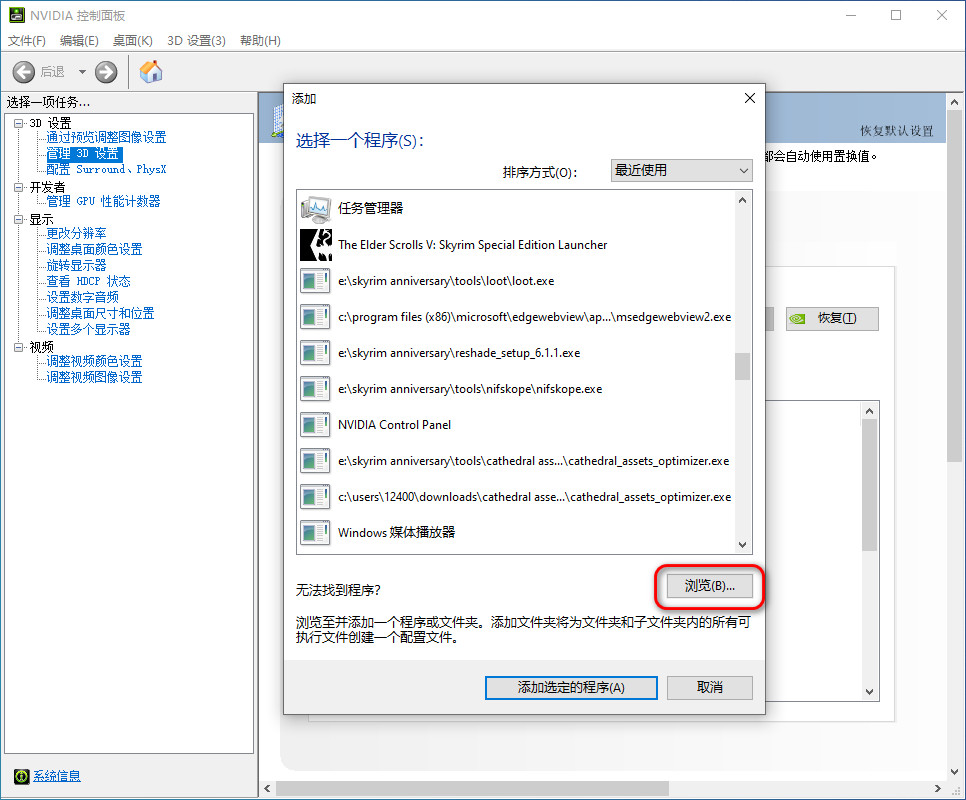Select the 任务管理器 program icon

316,209
